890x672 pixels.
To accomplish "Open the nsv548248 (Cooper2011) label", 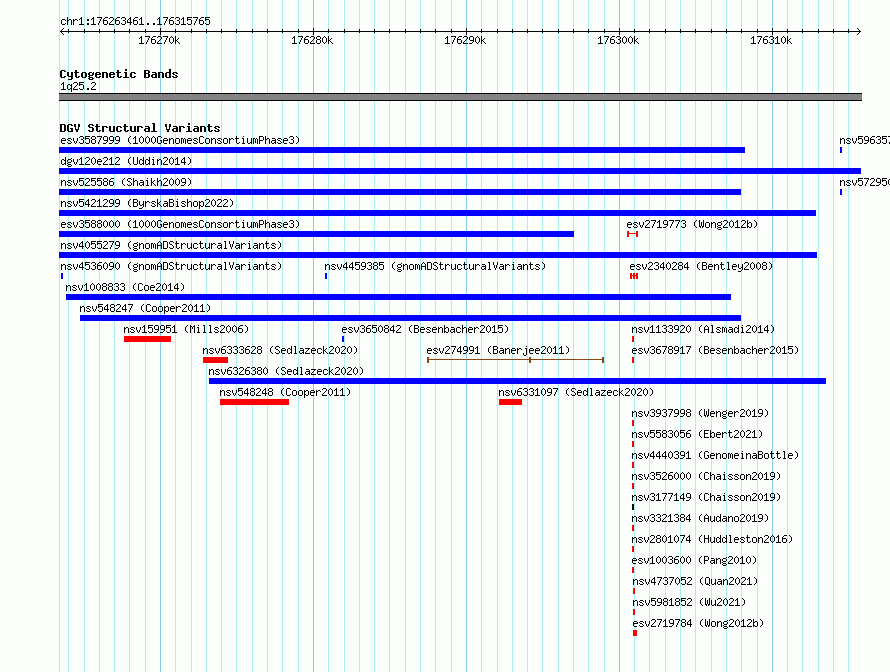I will 286,392.
